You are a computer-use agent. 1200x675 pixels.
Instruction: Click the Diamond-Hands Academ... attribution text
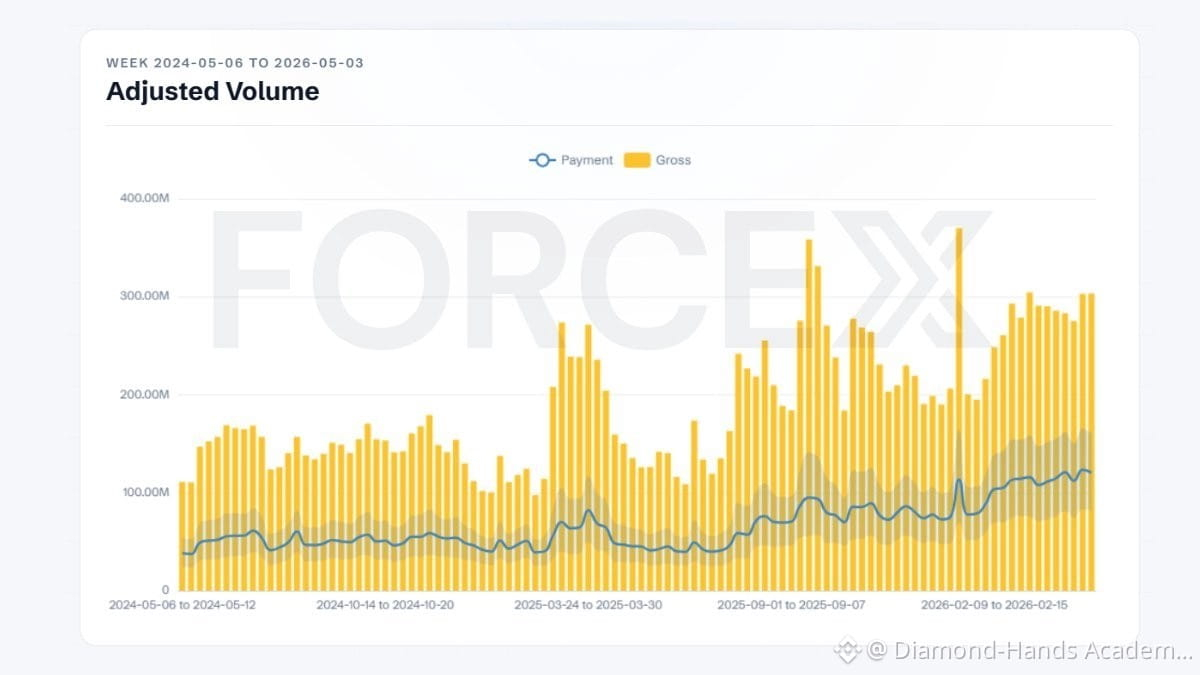coord(1030,651)
